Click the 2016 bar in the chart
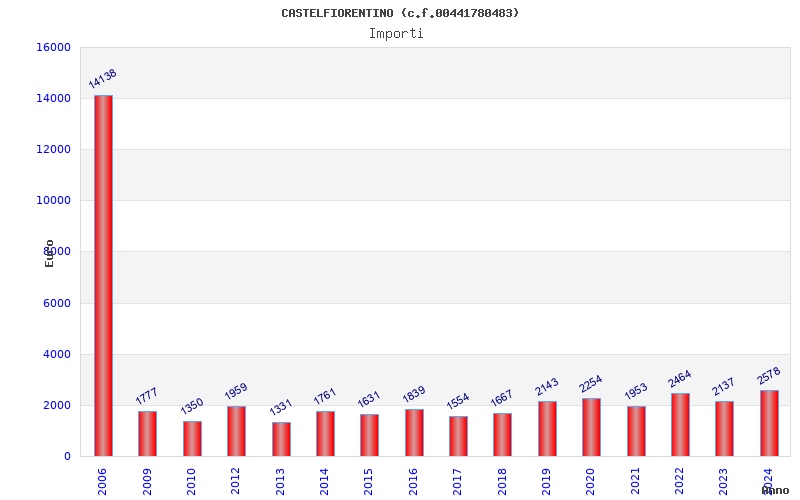800x500 pixels. point(414,433)
